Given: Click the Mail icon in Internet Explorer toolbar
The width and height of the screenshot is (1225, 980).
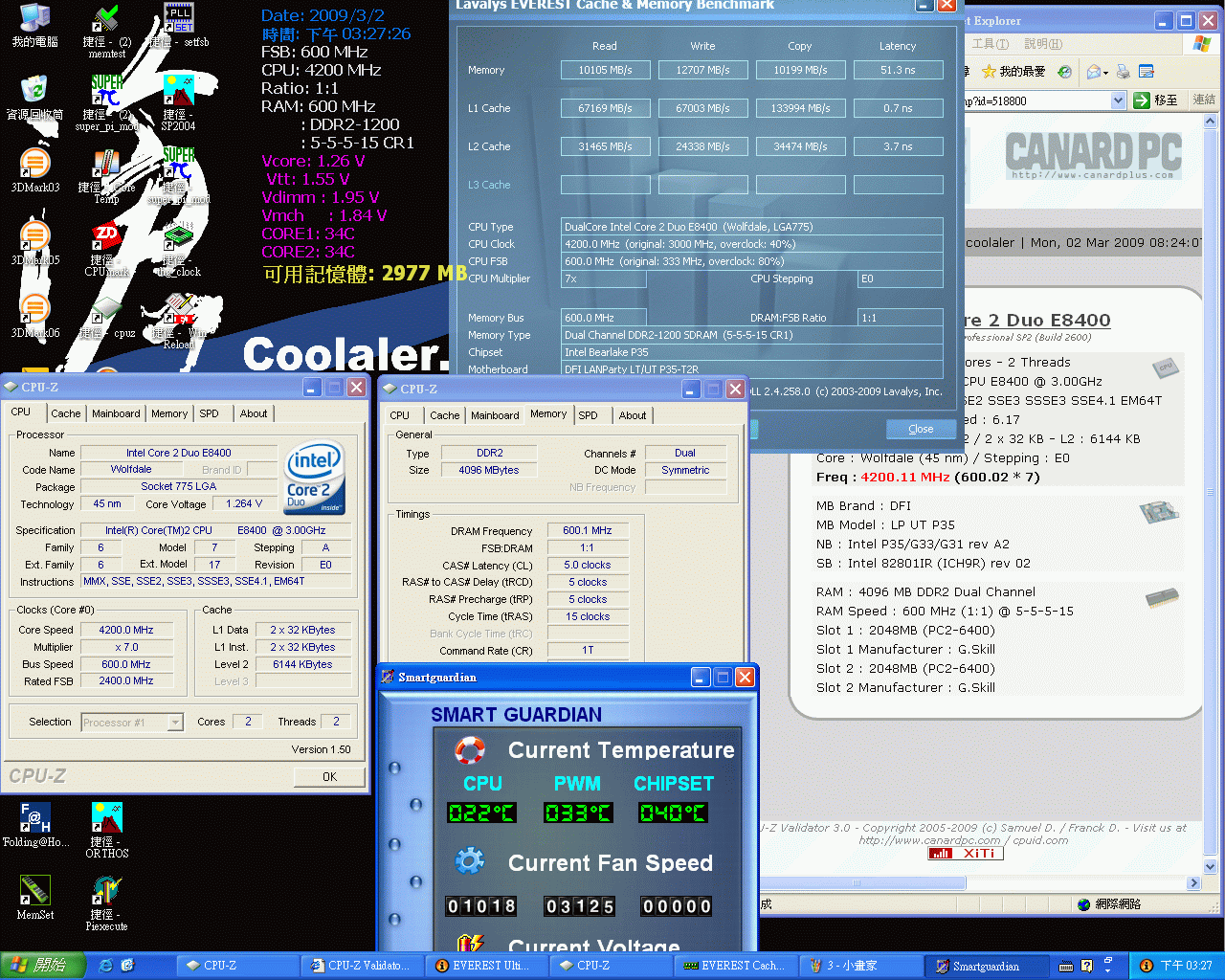Looking at the screenshot, I should click(x=1094, y=72).
